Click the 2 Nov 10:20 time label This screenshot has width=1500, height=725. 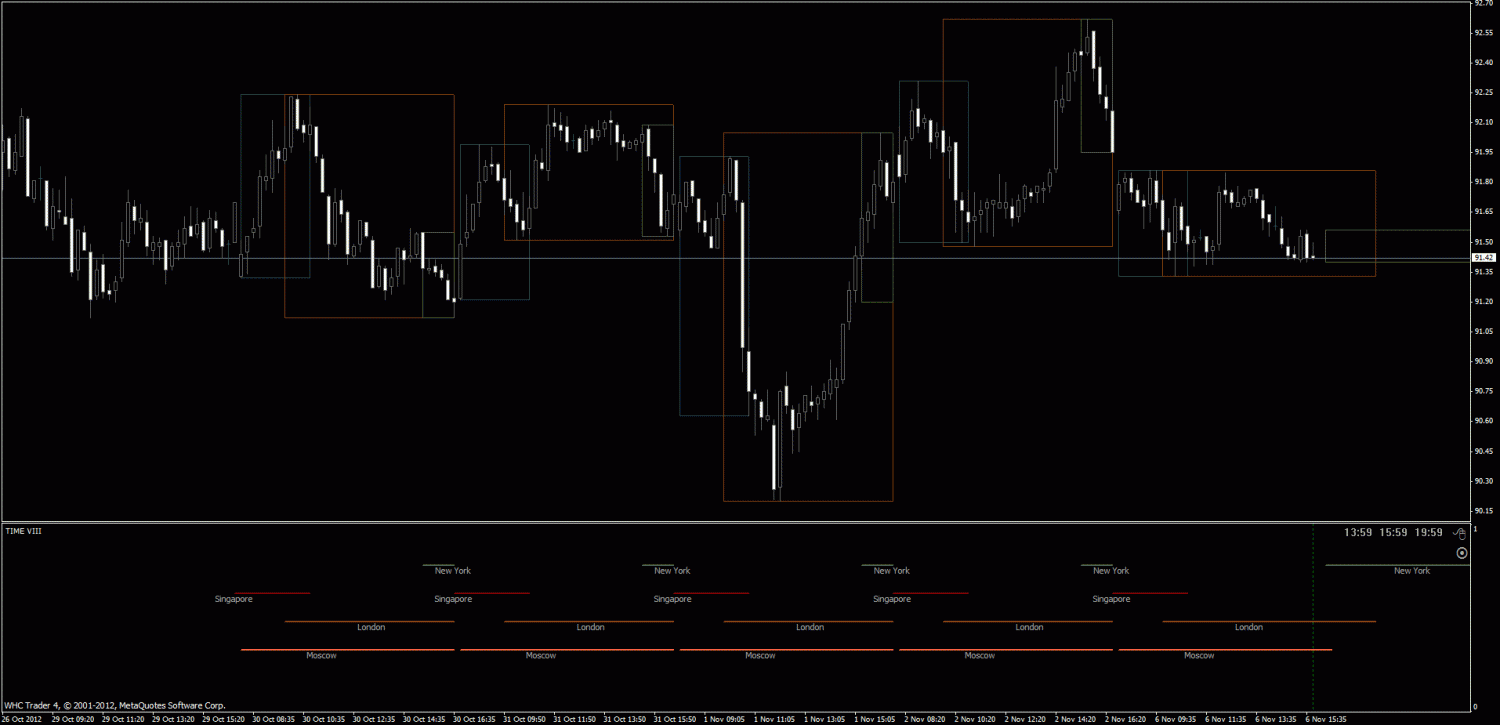tap(975, 719)
